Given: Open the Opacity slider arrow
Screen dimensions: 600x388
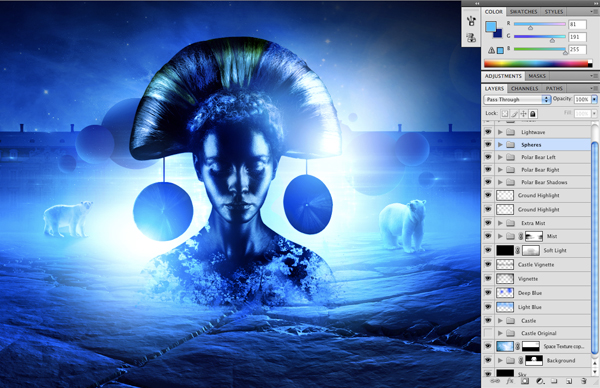Looking at the screenshot, I should coord(594,99).
